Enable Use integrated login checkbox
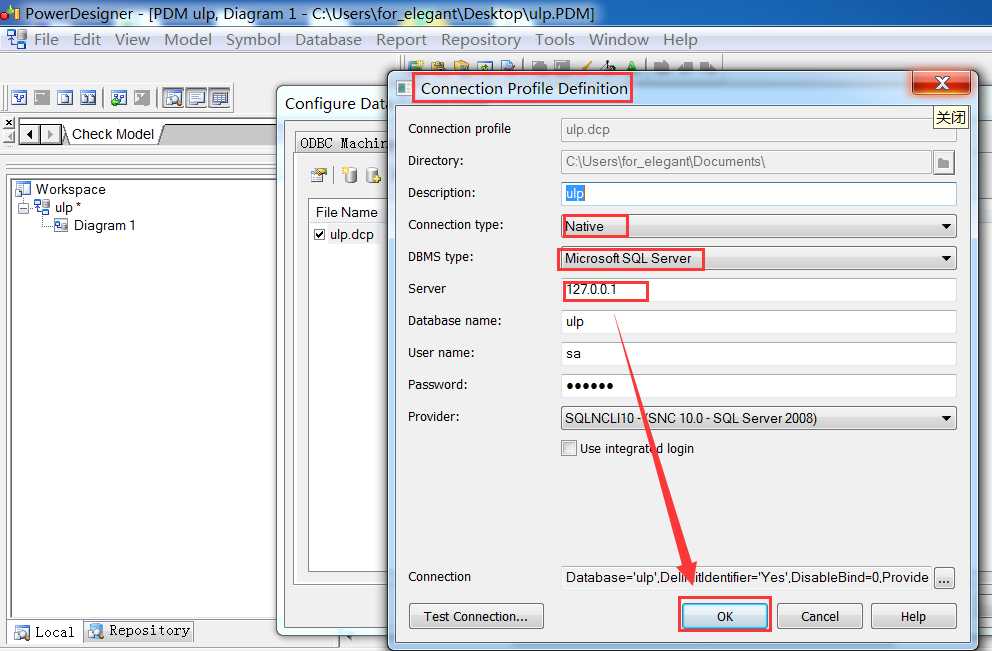Screen dimensions: 992x651 (569, 448)
